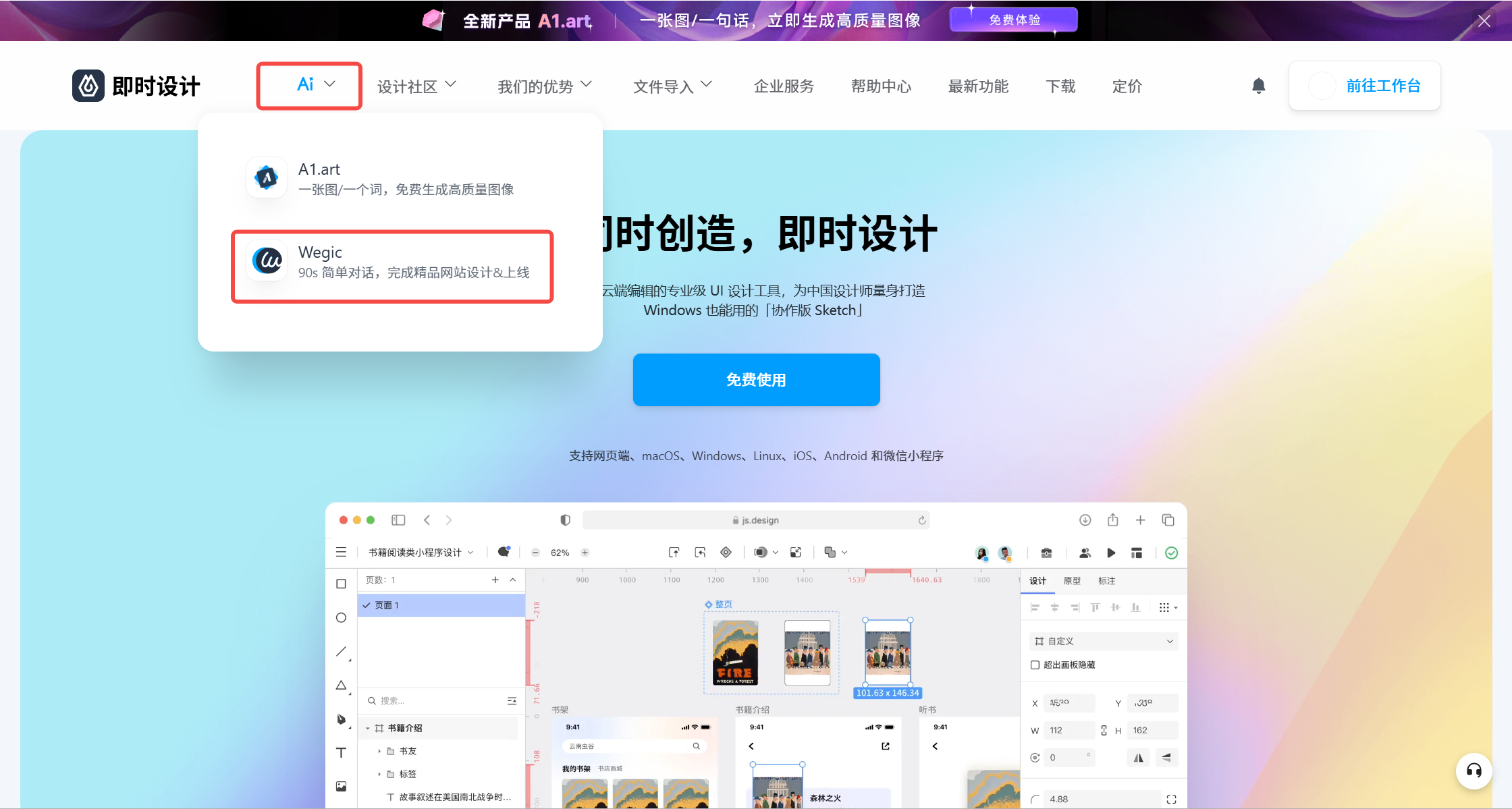Viewport: 1512px width, 809px height.
Task: Check the 超出画板隐藏 checkbox
Action: click(x=1035, y=665)
